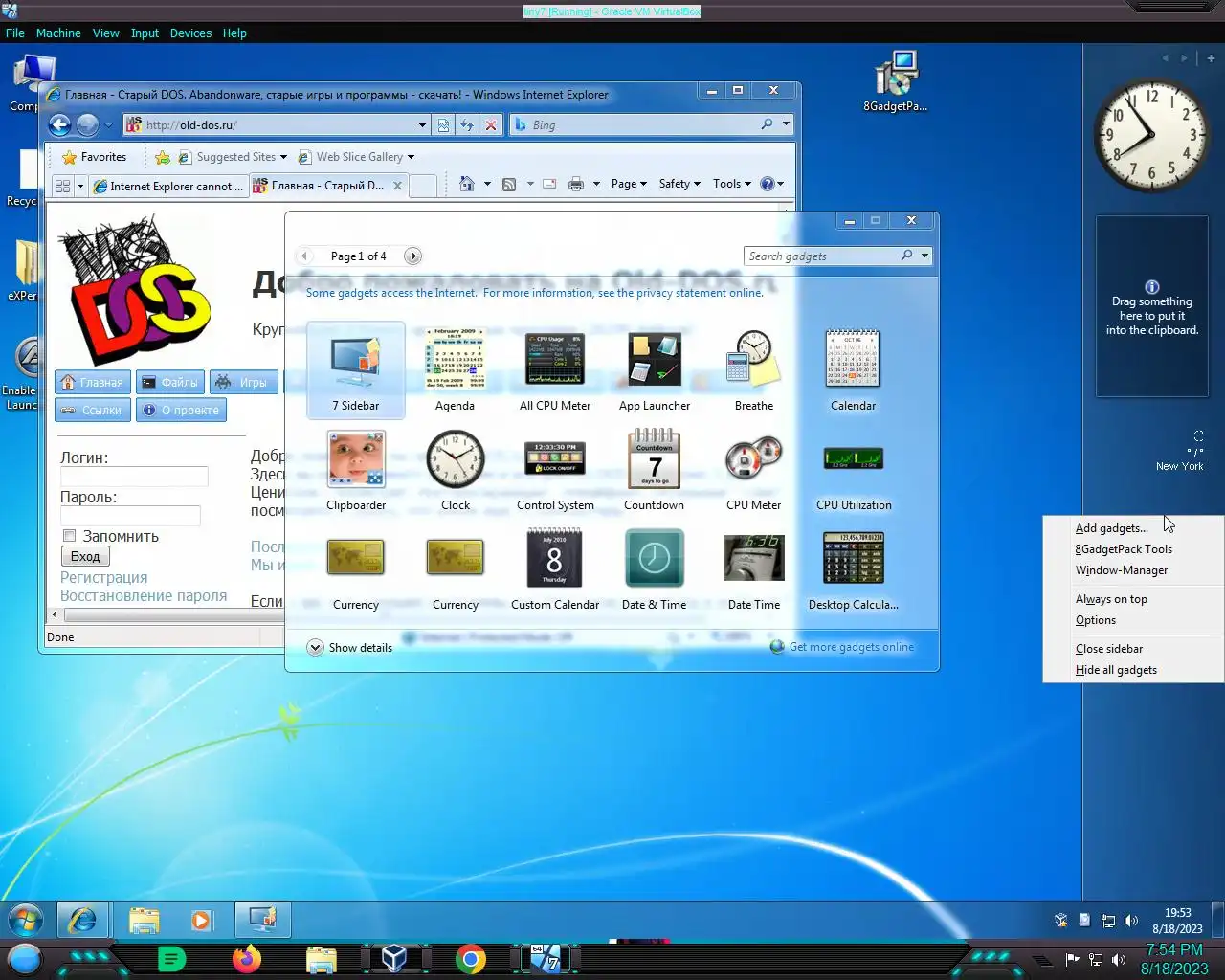This screenshot has height=980, width=1225.
Task: Open the Quick Tabs dropdown arrow
Action: pyautogui.click(x=80, y=186)
